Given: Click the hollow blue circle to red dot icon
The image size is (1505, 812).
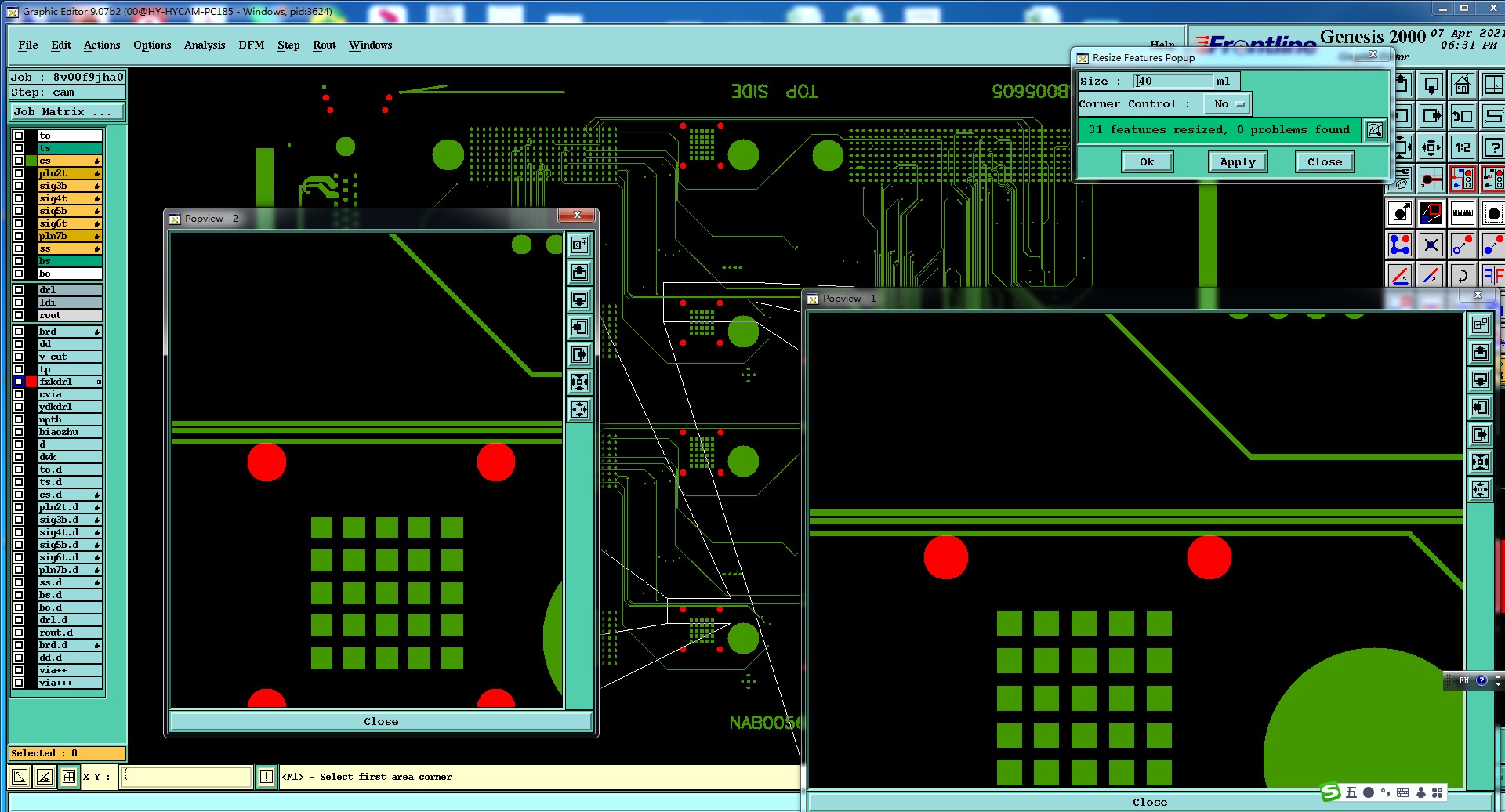Looking at the screenshot, I should pos(1462,245).
